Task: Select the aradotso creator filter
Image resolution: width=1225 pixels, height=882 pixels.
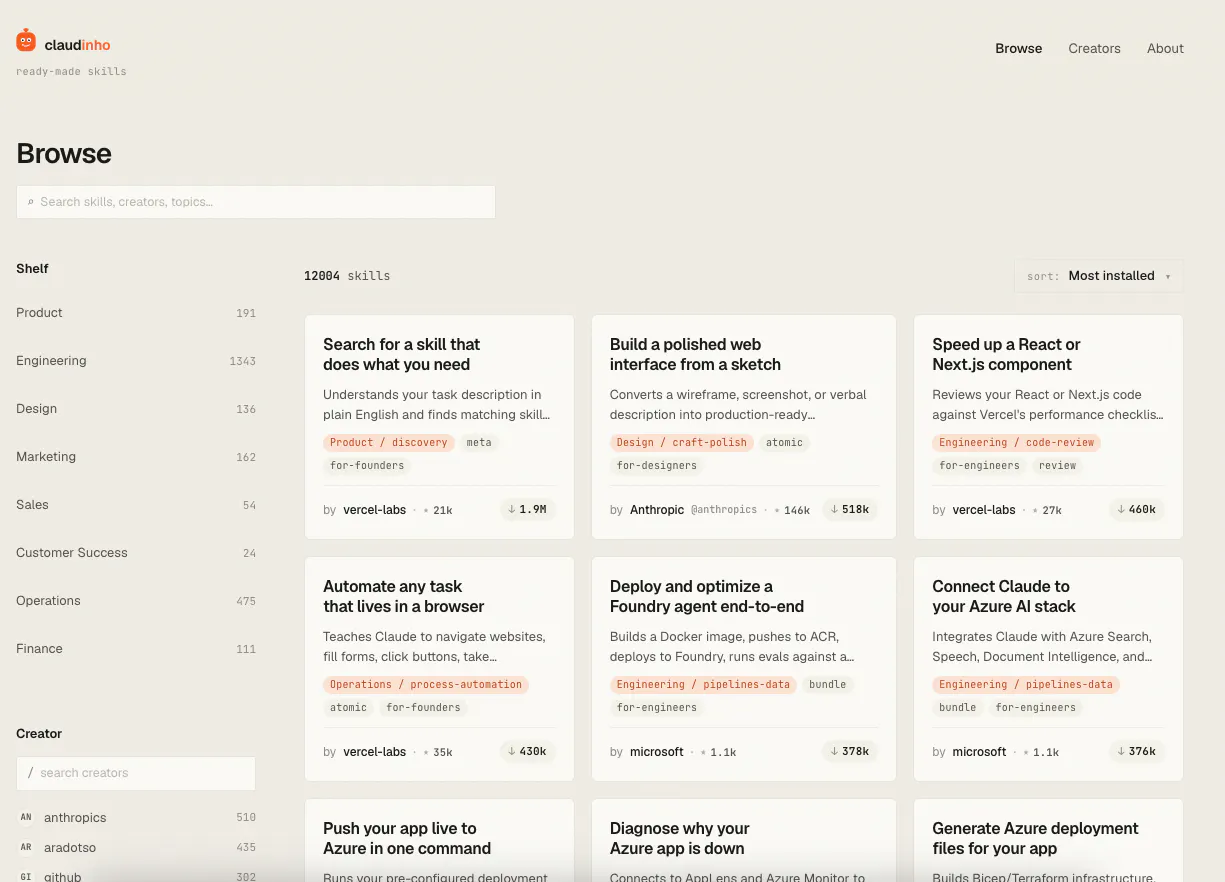Action: [136, 847]
